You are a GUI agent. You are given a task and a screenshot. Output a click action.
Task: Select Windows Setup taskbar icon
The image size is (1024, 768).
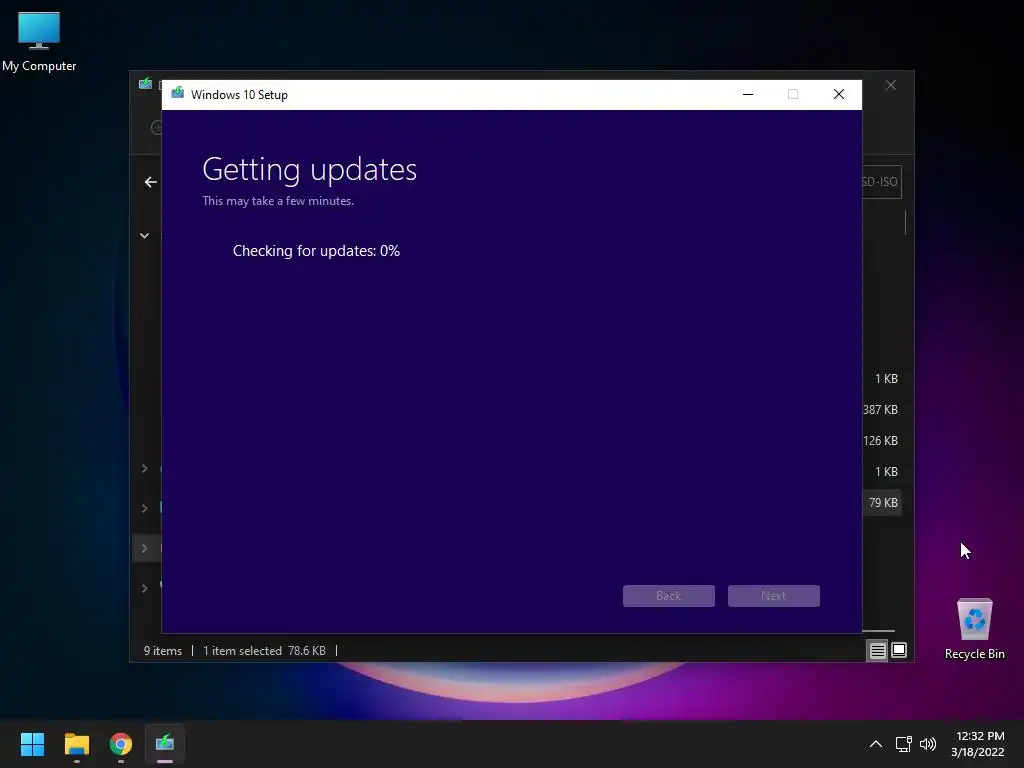point(165,744)
